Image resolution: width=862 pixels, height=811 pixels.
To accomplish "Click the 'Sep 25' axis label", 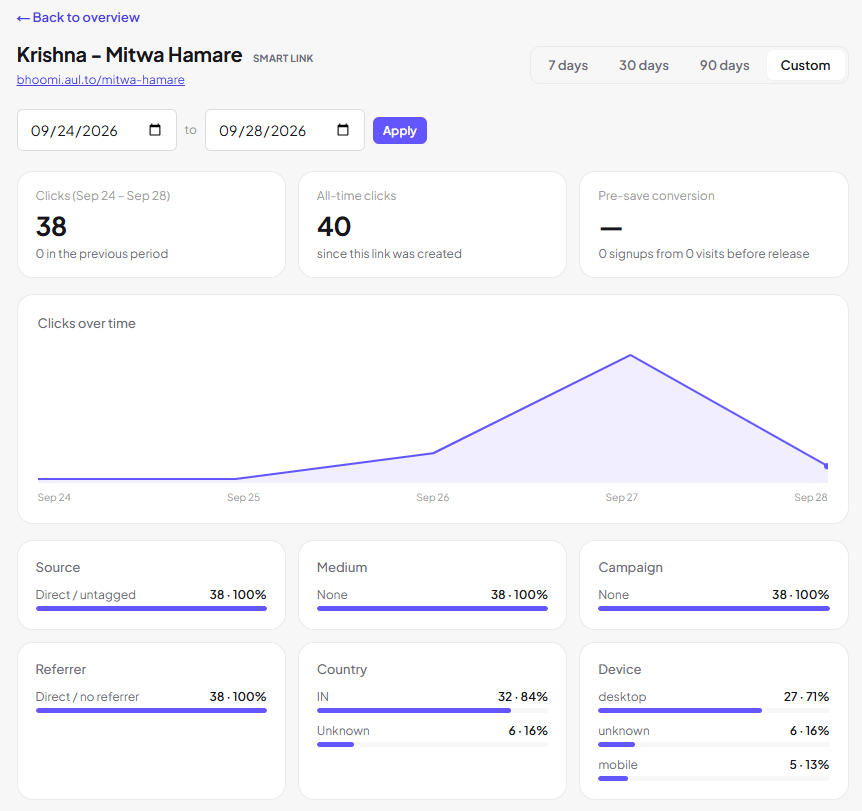I will (x=244, y=497).
